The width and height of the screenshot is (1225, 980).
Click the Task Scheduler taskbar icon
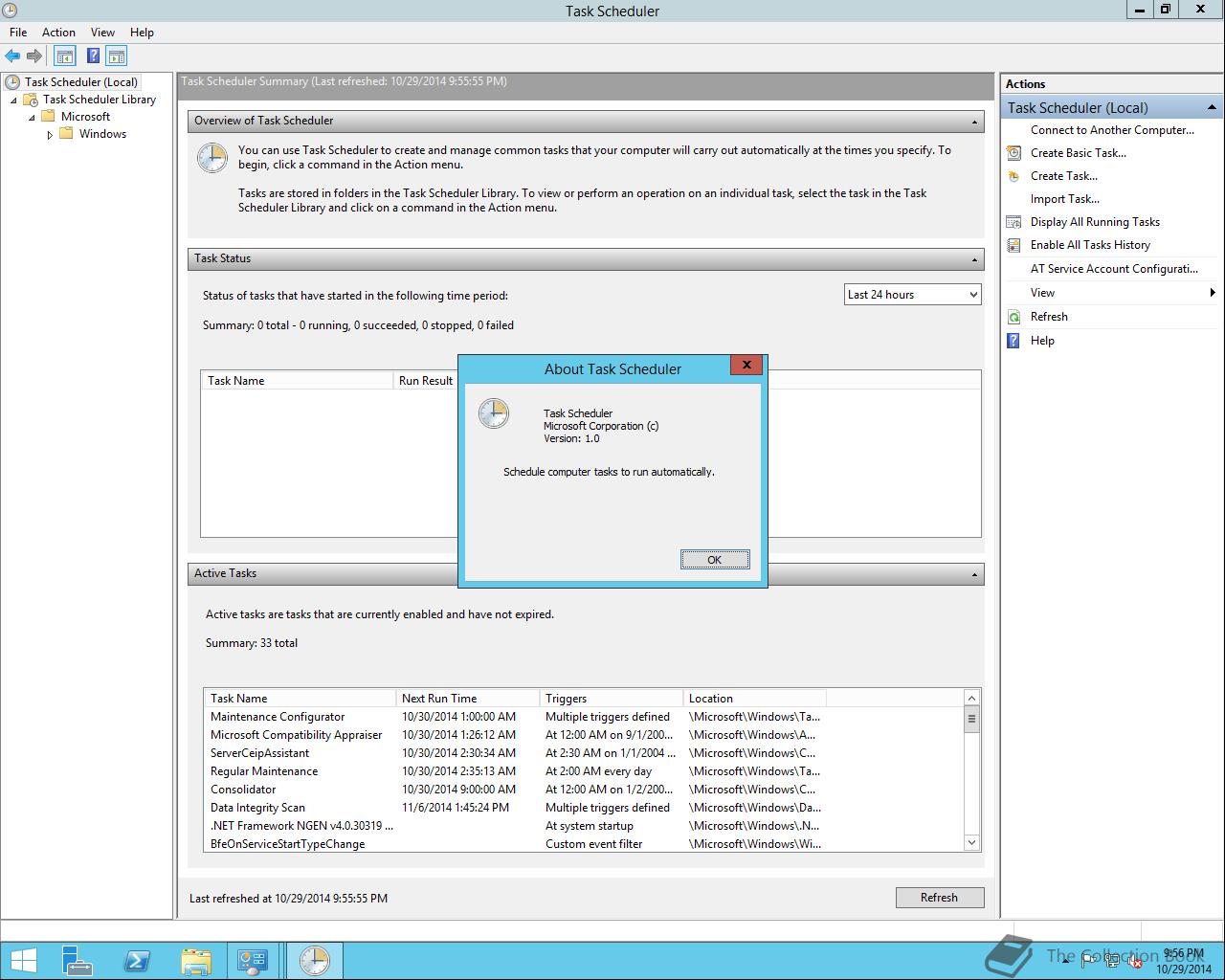click(314, 960)
